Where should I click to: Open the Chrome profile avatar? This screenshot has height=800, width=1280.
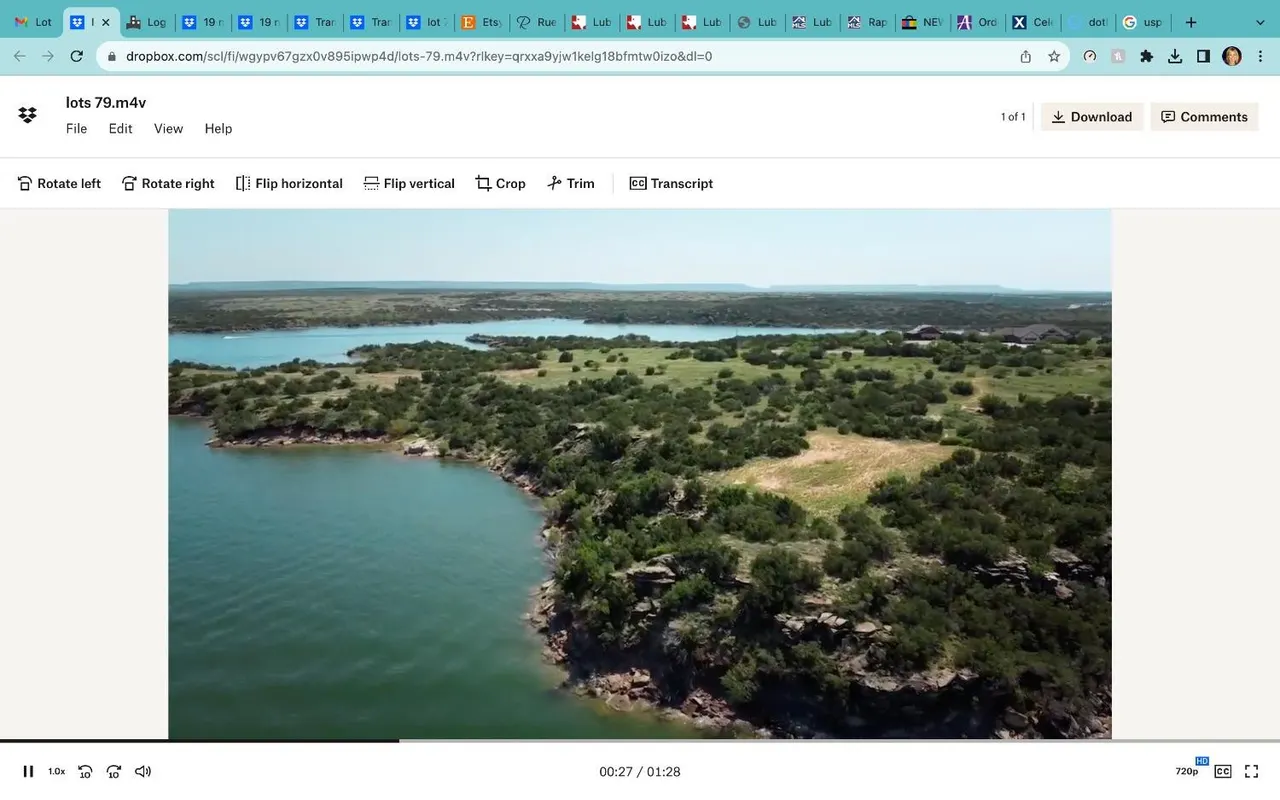coord(1232,56)
